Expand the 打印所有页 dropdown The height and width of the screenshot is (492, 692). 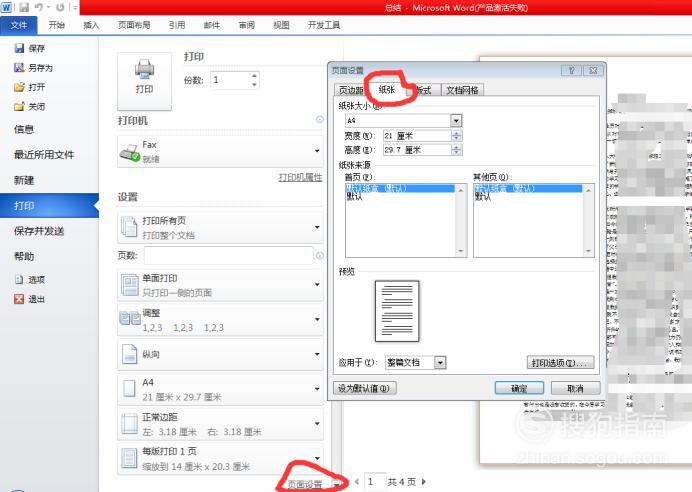point(317,227)
